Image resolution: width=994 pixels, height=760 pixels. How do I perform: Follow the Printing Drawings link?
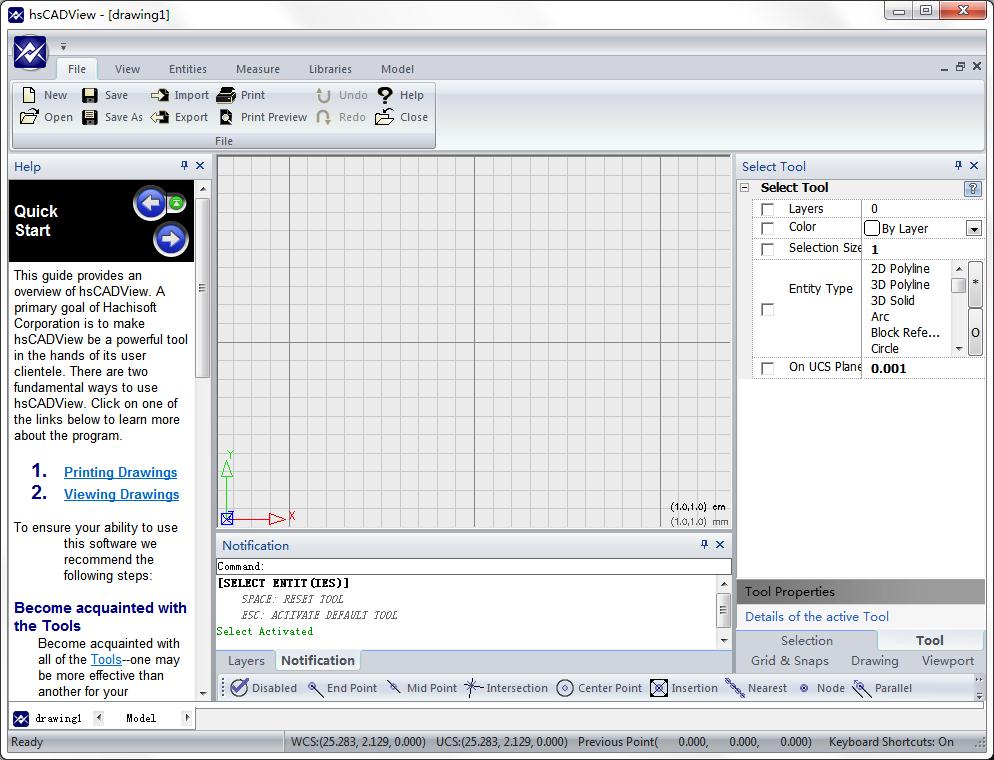coord(120,472)
